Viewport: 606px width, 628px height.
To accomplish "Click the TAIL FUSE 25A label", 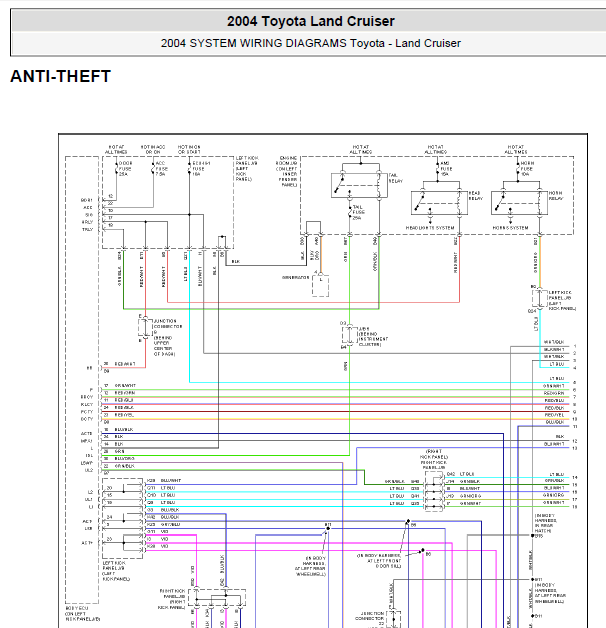I will click(358, 212).
